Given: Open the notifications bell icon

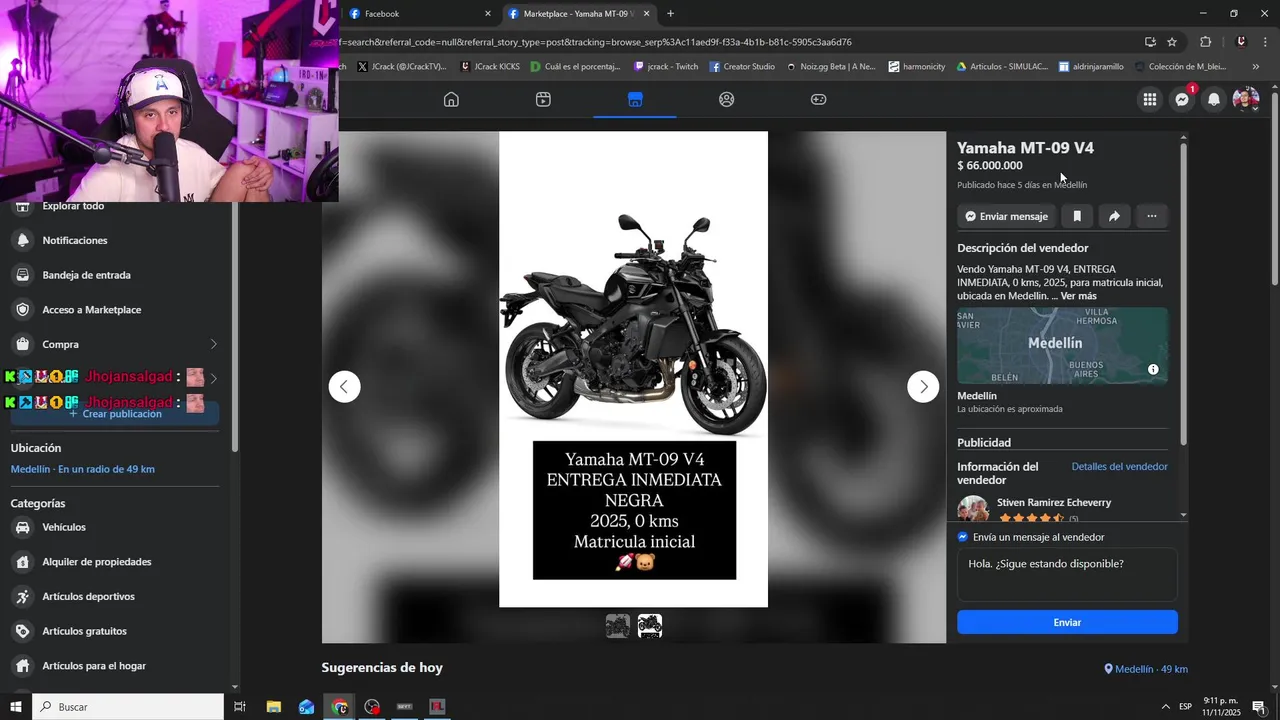Looking at the screenshot, I should point(1214,99).
